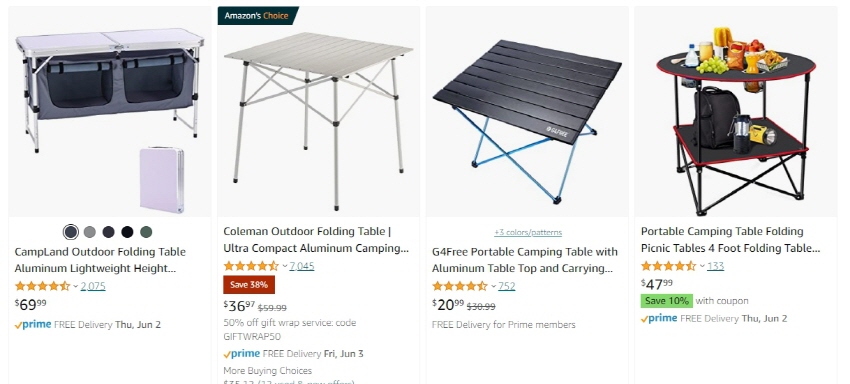Pick the green color swatch option
The width and height of the screenshot is (850, 384).
(x=146, y=232)
